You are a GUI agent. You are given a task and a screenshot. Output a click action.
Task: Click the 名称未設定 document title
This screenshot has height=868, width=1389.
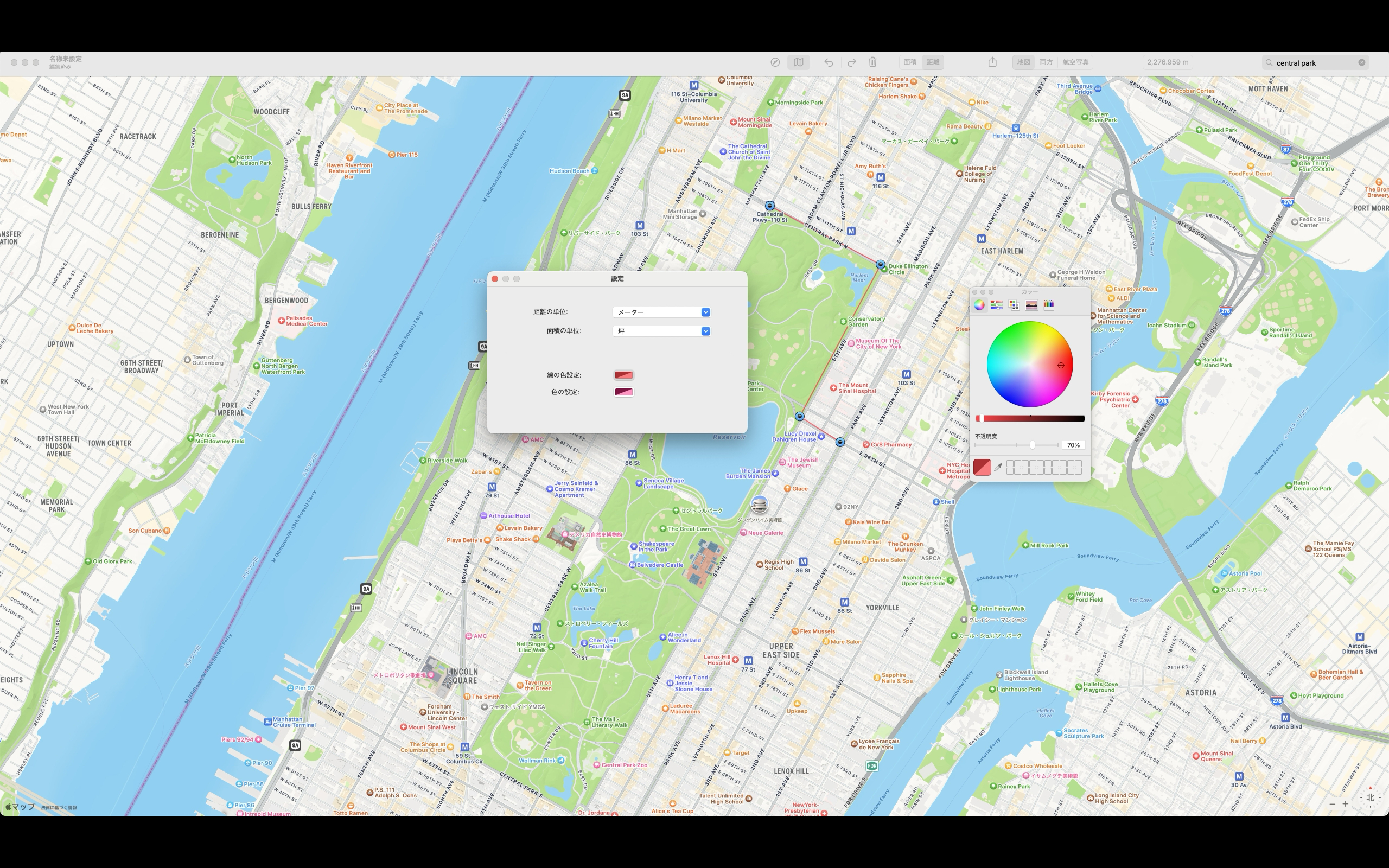65,59
